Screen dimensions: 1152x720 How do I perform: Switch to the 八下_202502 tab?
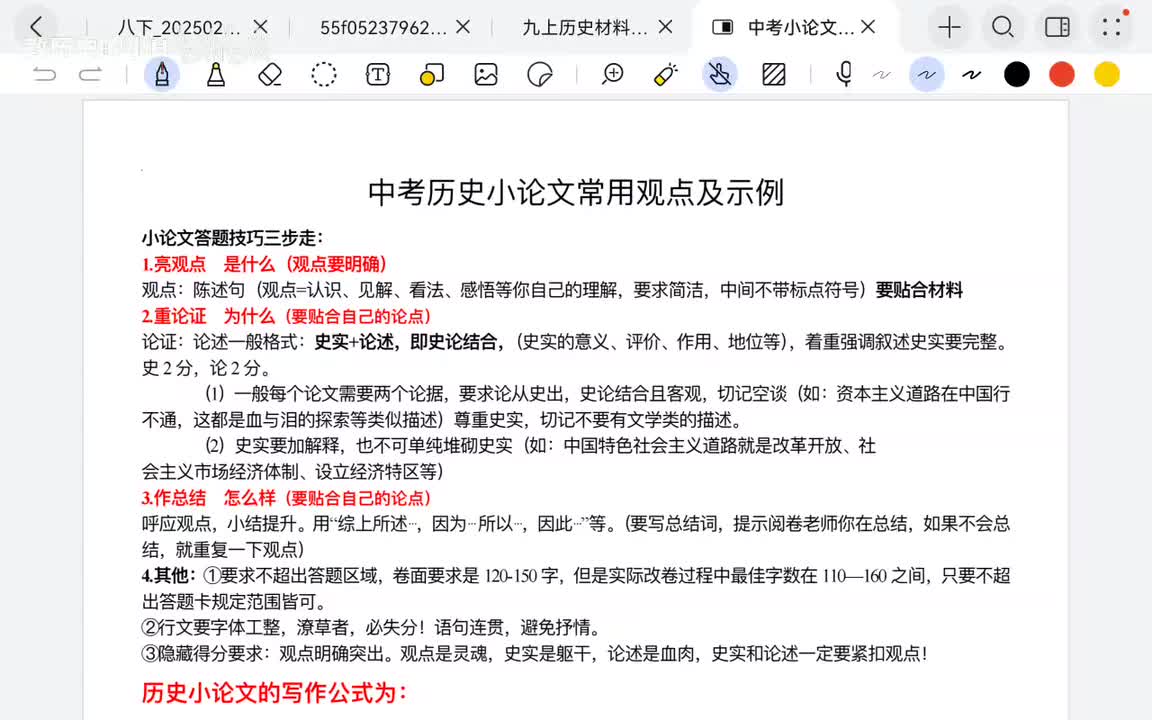click(x=179, y=27)
